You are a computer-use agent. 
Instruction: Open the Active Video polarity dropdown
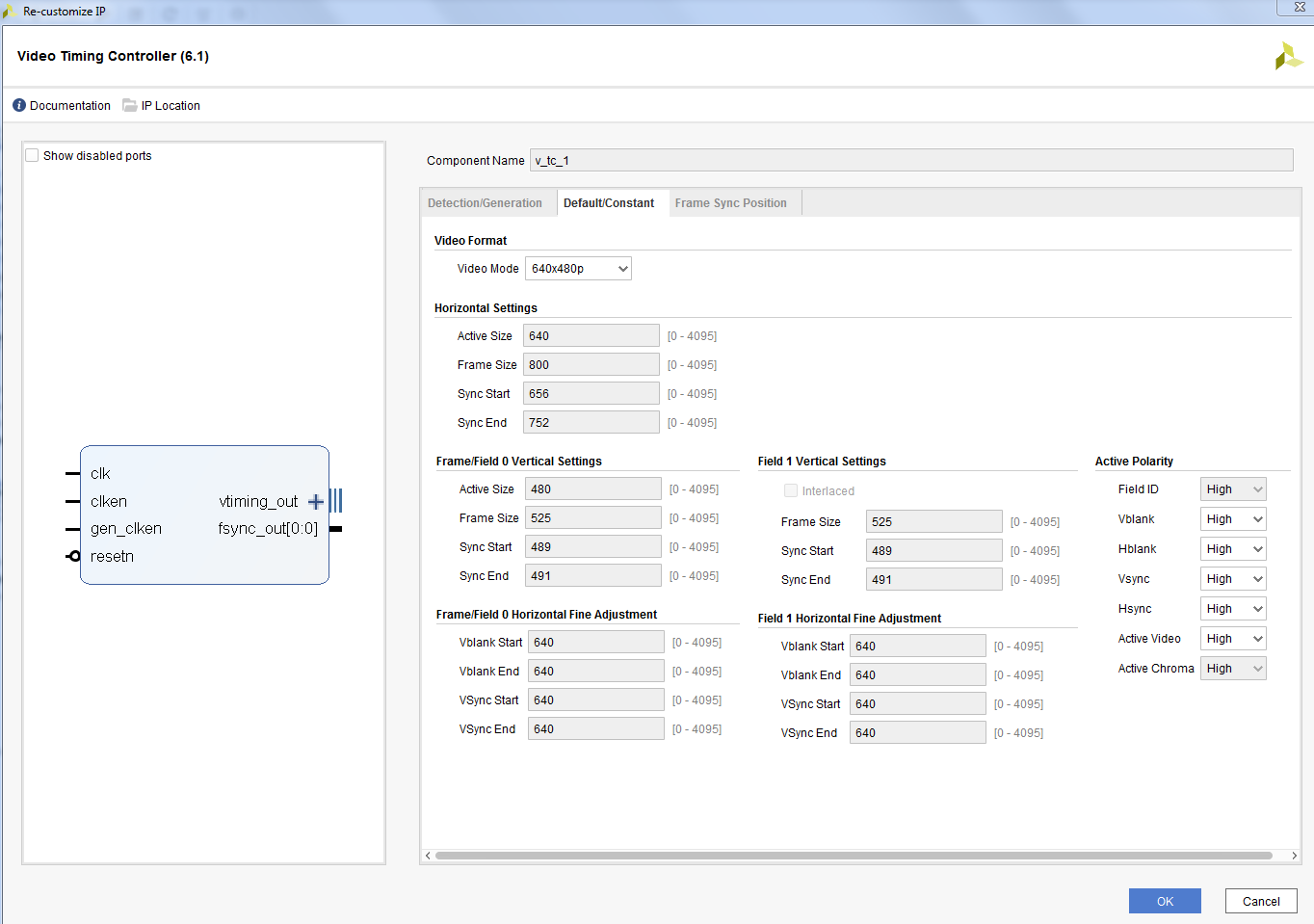pos(1233,639)
